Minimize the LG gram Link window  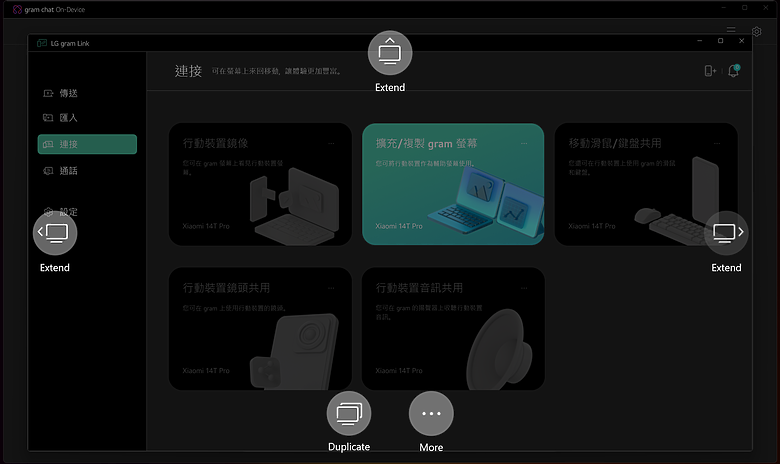[699, 41]
